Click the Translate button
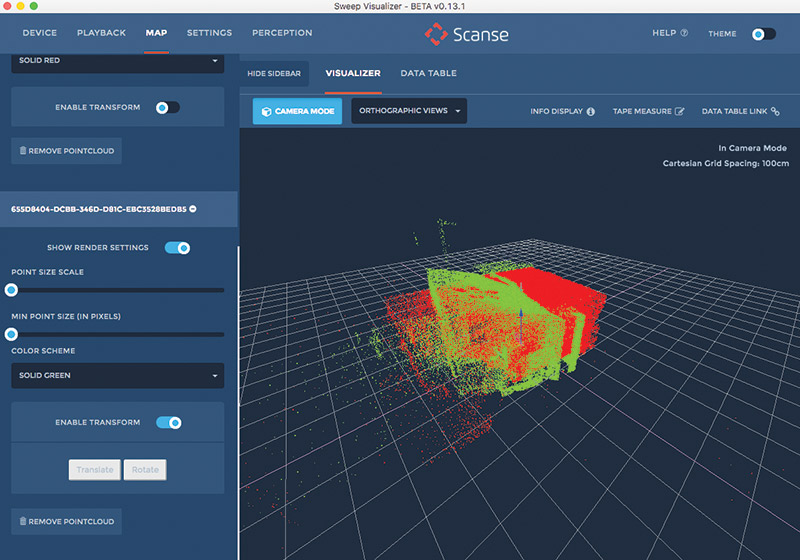Viewport: 800px width, 560px height. (95, 470)
